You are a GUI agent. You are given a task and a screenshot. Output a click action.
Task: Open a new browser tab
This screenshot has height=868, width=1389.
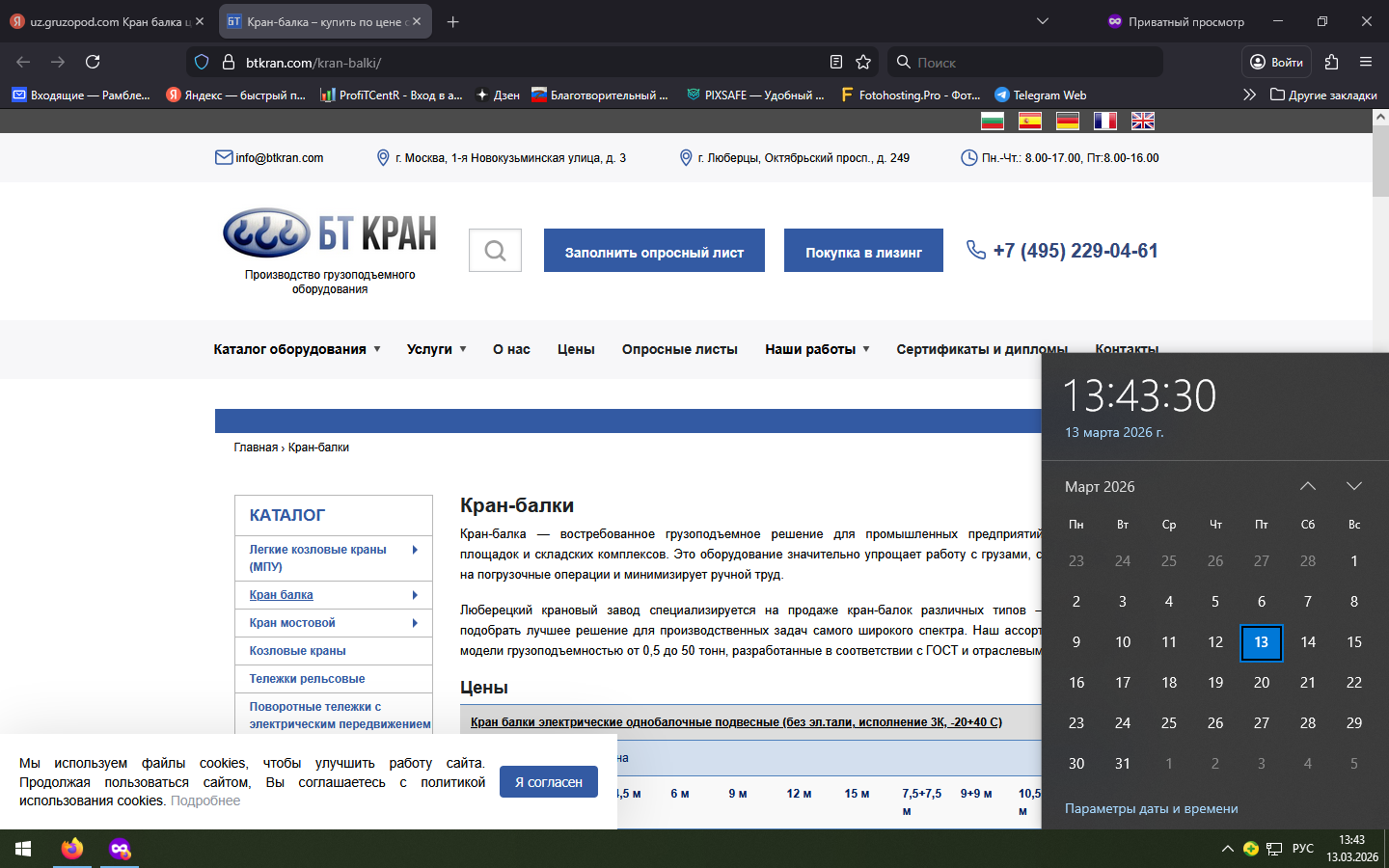pos(453,21)
